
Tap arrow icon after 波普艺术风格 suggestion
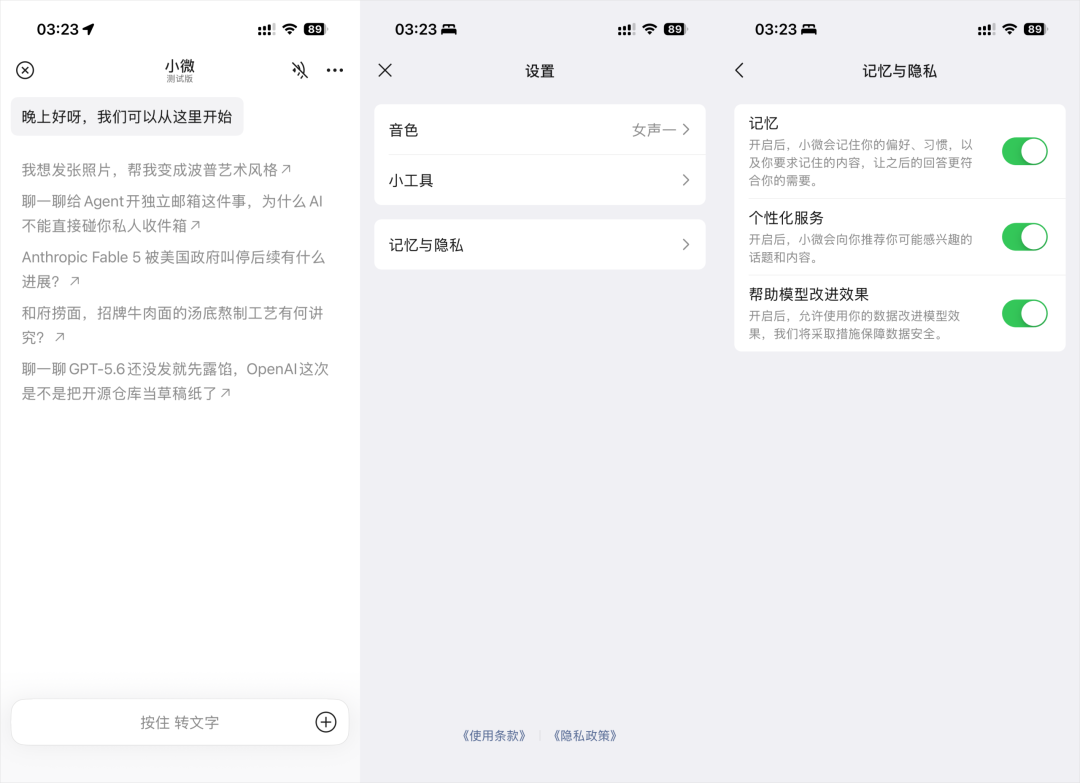point(287,169)
